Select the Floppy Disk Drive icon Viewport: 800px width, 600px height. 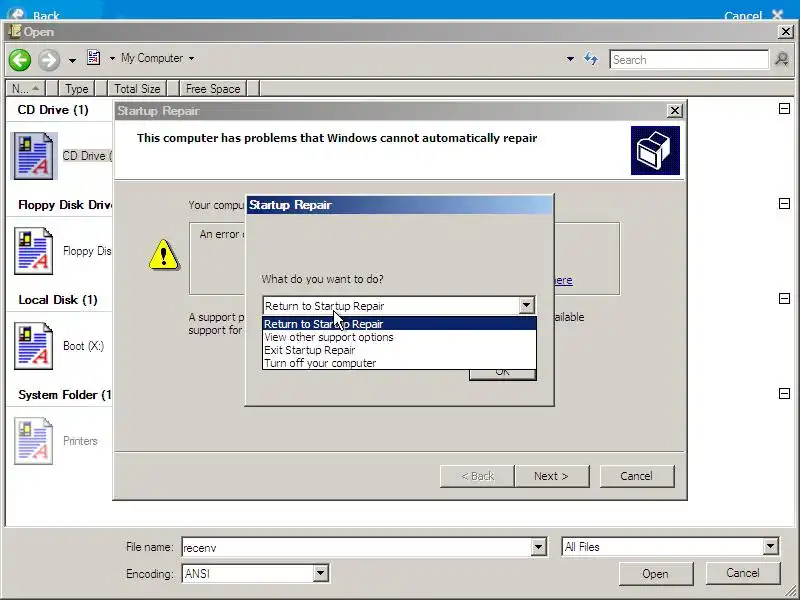(x=34, y=251)
